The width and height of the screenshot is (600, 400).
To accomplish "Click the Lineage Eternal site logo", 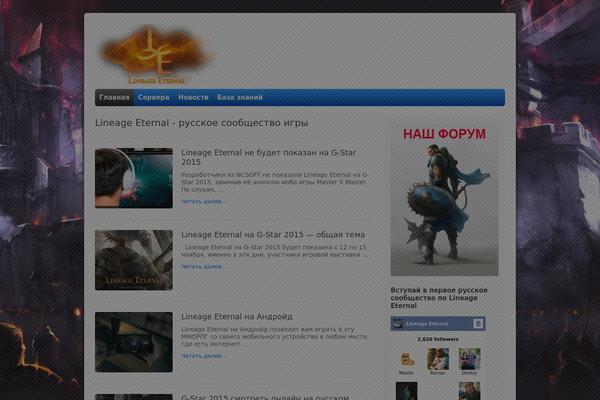I will (156, 54).
